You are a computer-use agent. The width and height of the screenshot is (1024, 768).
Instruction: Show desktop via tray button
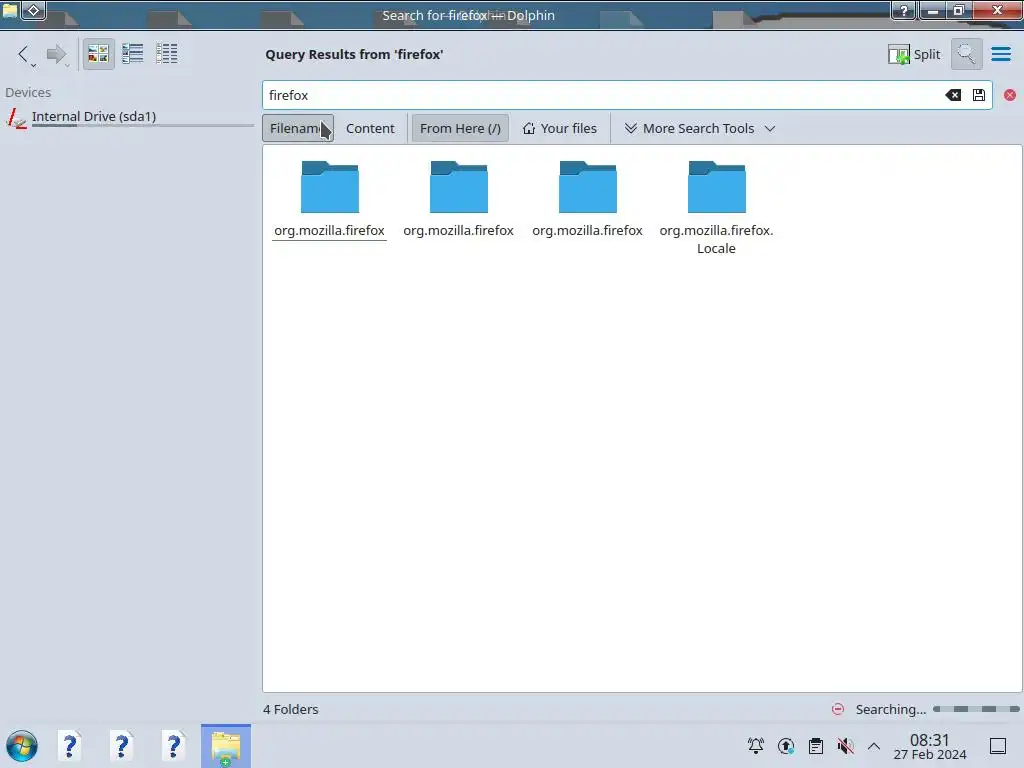coord(998,746)
